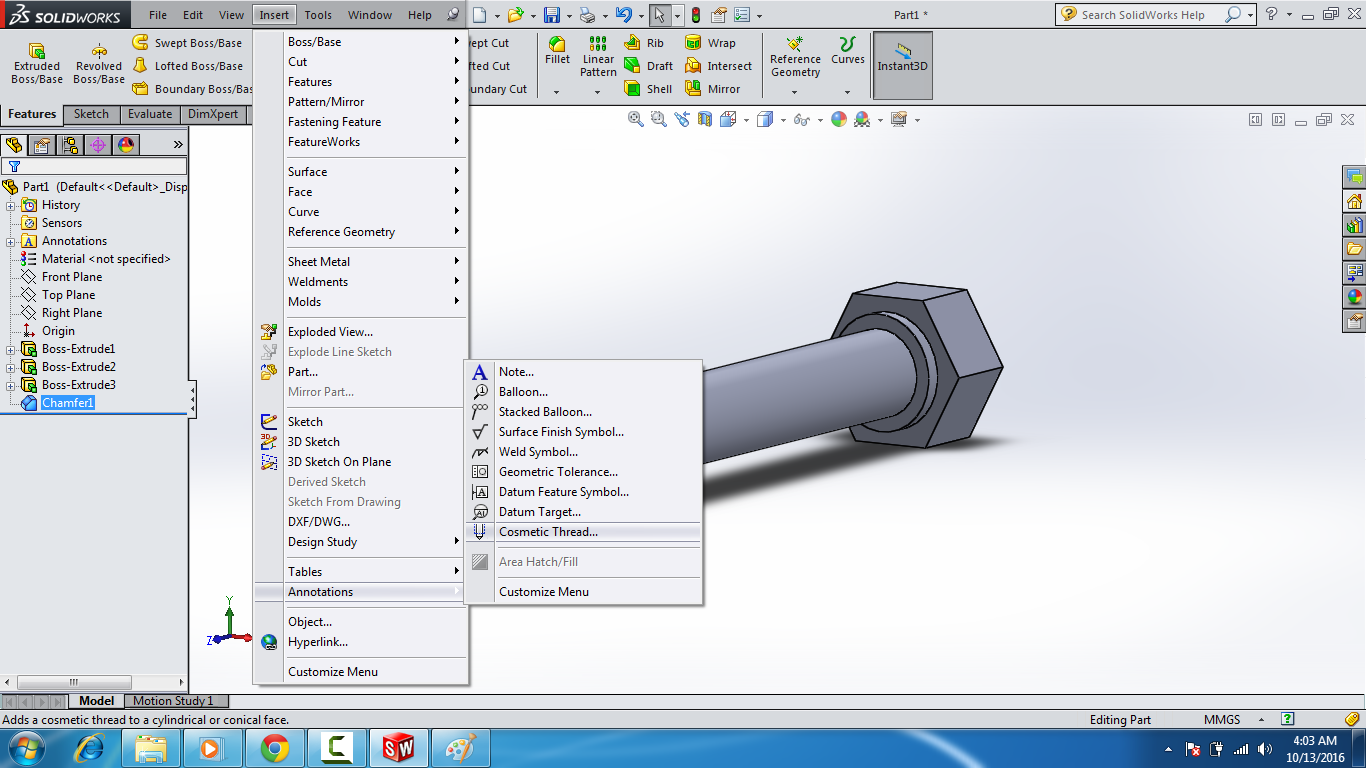This screenshot has width=1366, height=768.
Task: Open the Appearances color ball in task pane
Action: [1354, 296]
